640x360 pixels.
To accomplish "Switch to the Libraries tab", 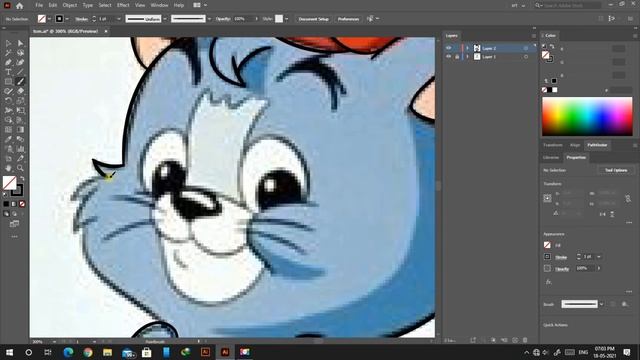I will [551, 158].
